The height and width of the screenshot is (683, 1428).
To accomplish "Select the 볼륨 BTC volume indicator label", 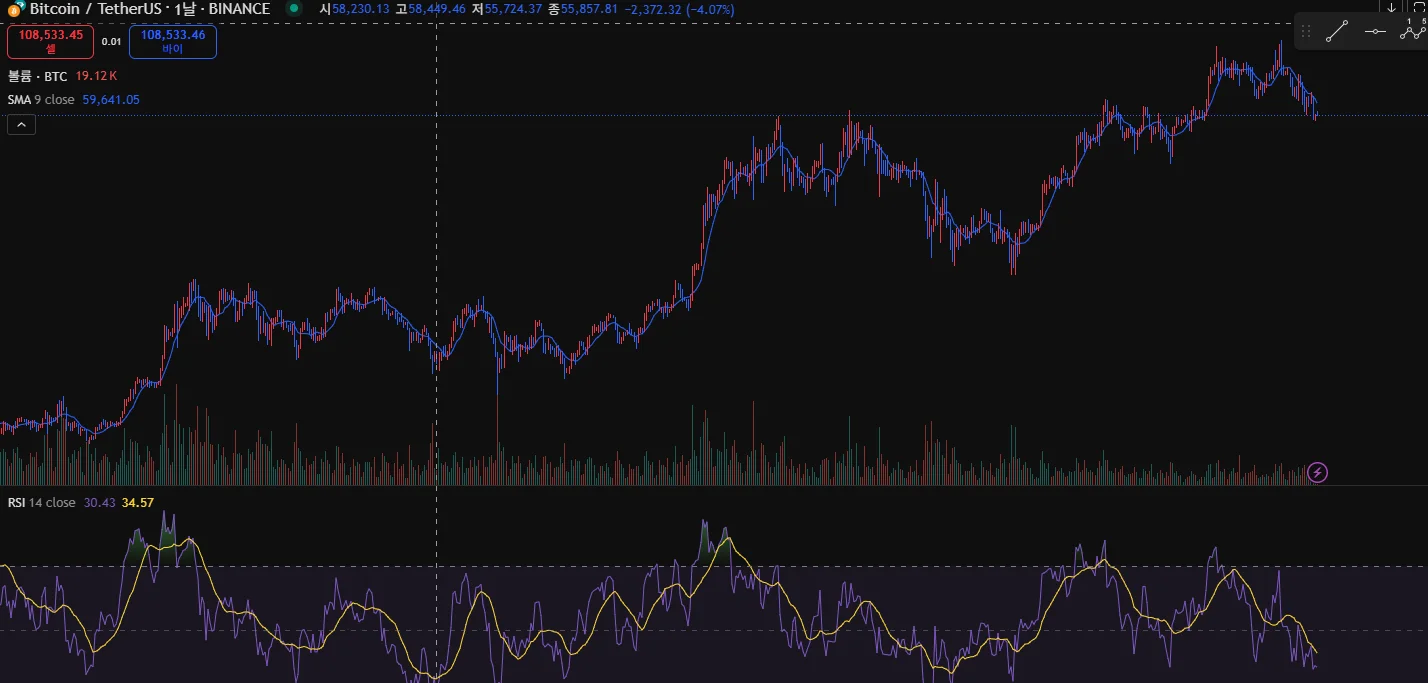I will pos(38,76).
